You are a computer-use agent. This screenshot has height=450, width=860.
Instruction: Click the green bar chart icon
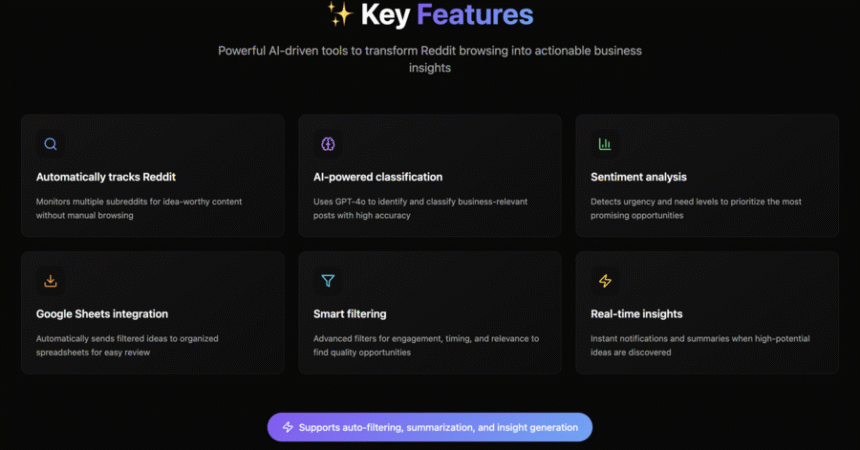(x=605, y=144)
